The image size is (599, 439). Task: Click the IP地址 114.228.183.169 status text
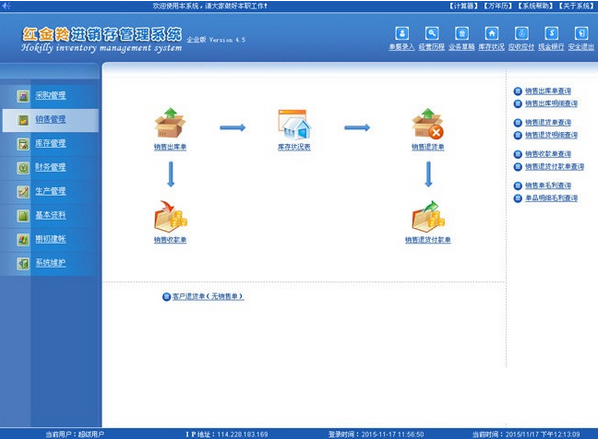pyautogui.click(x=227, y=434)
